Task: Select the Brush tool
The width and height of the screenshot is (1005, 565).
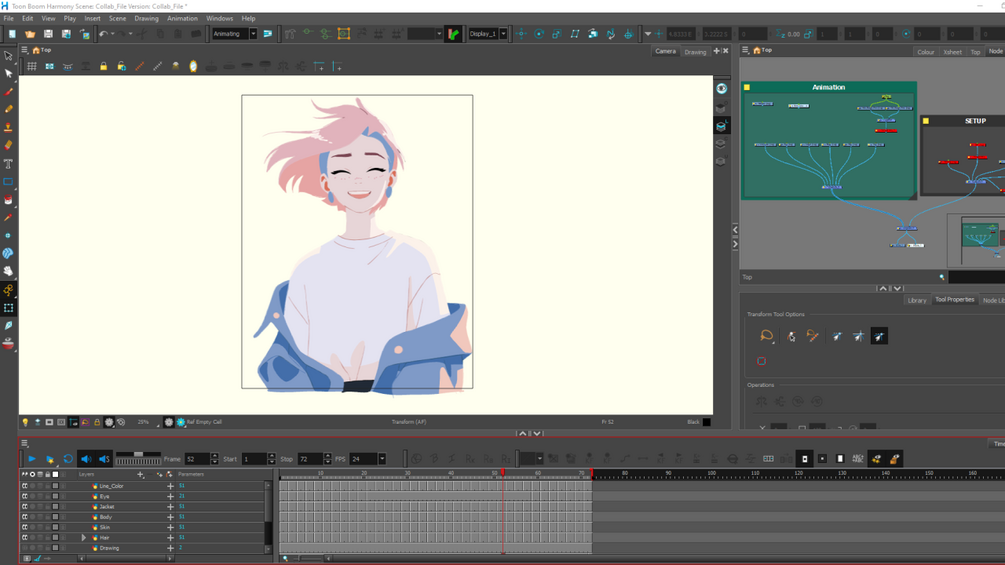Action: [x=8, y=92]
